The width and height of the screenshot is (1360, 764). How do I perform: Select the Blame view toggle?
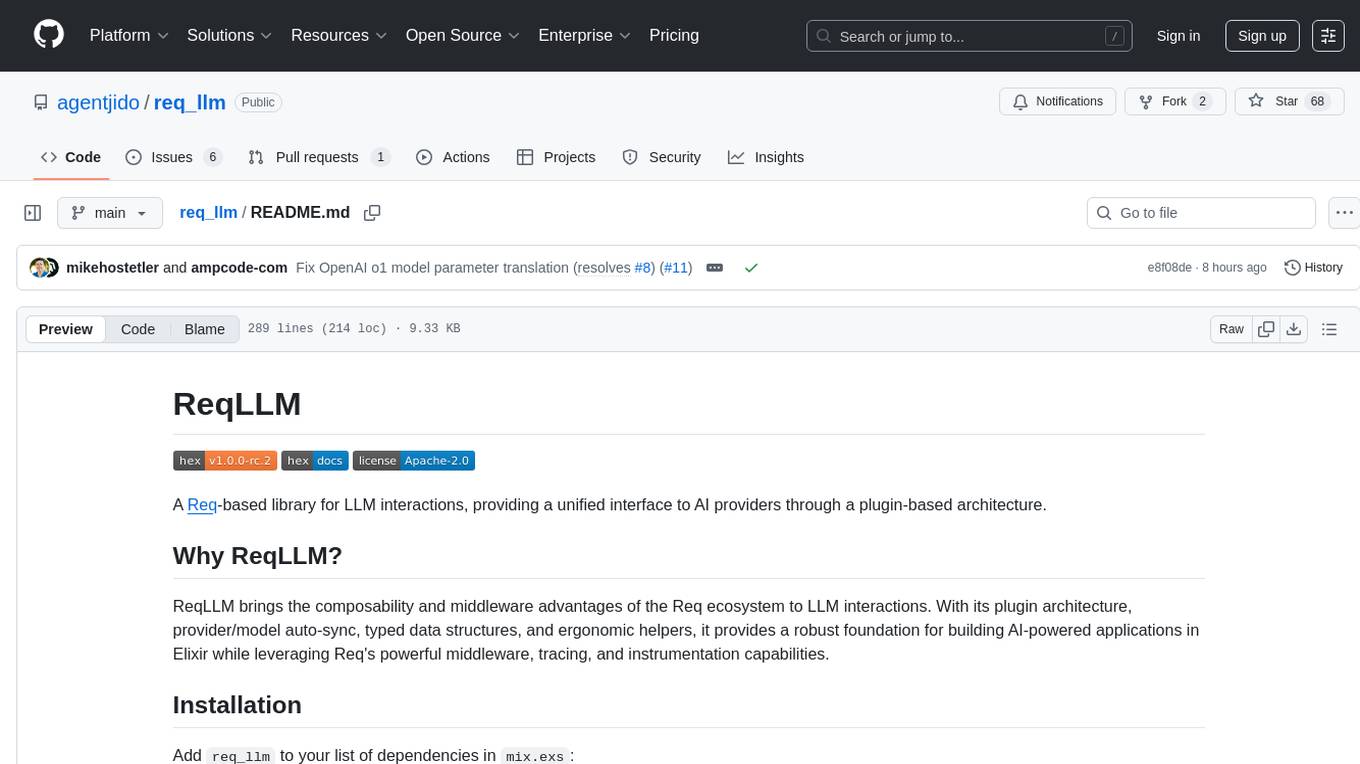coord(204,329)
